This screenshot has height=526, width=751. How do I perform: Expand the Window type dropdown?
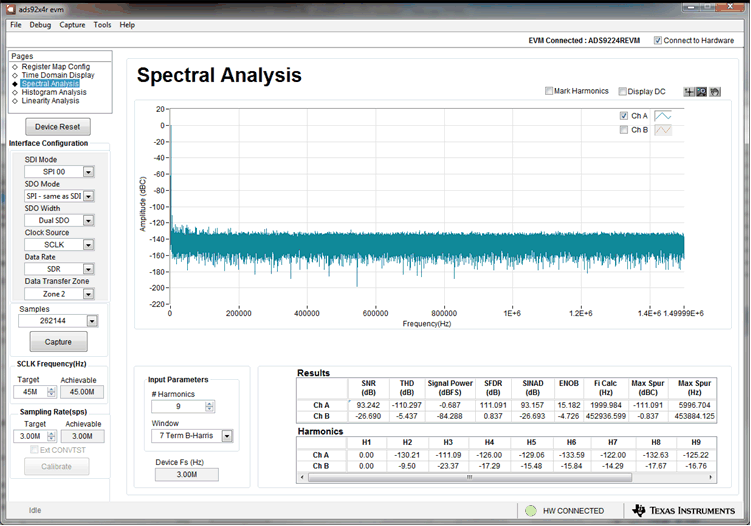tap(227, 436)
